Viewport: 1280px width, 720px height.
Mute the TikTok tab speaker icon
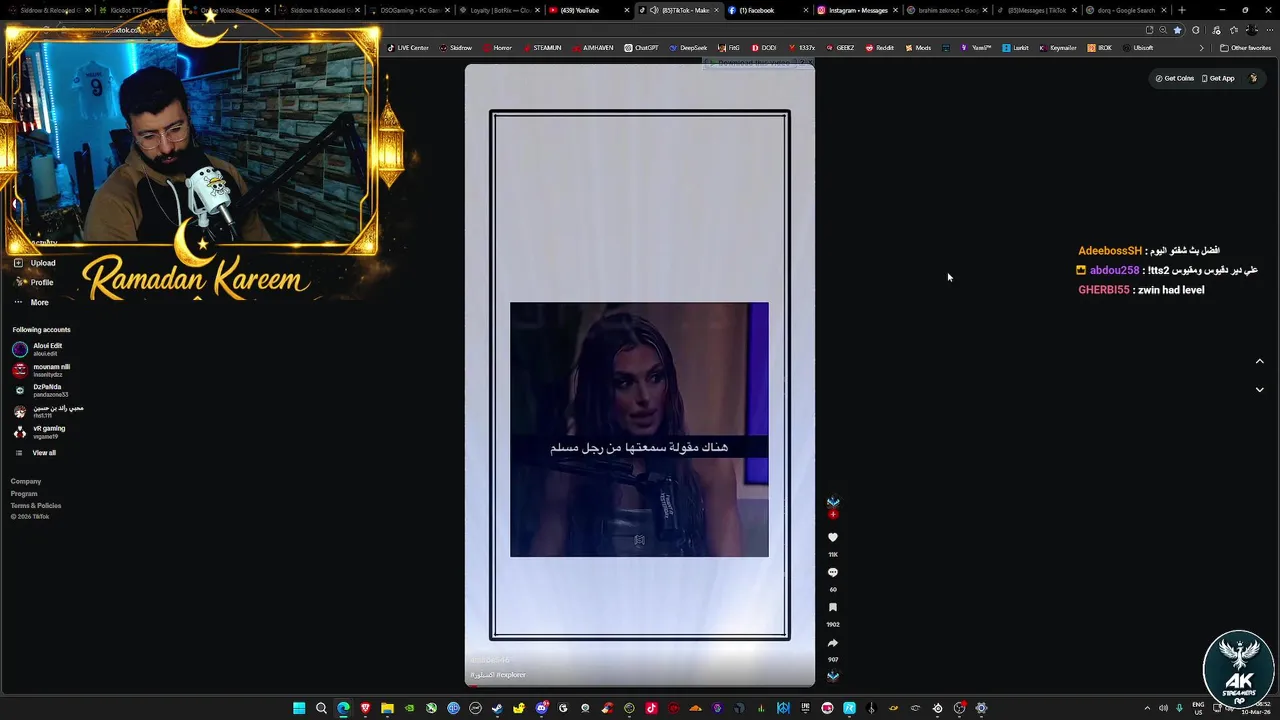[x=653, y=10]
